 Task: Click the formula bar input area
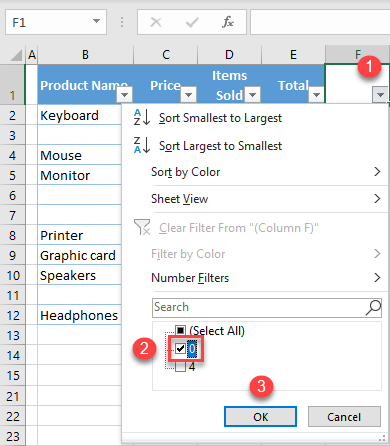[x=320, y=22]
